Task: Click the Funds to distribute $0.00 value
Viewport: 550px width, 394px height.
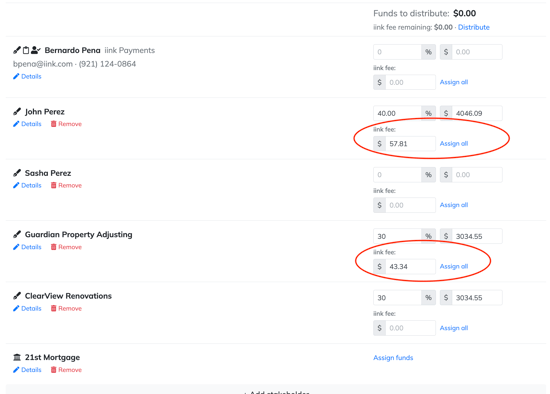Action: pos(464,13)
